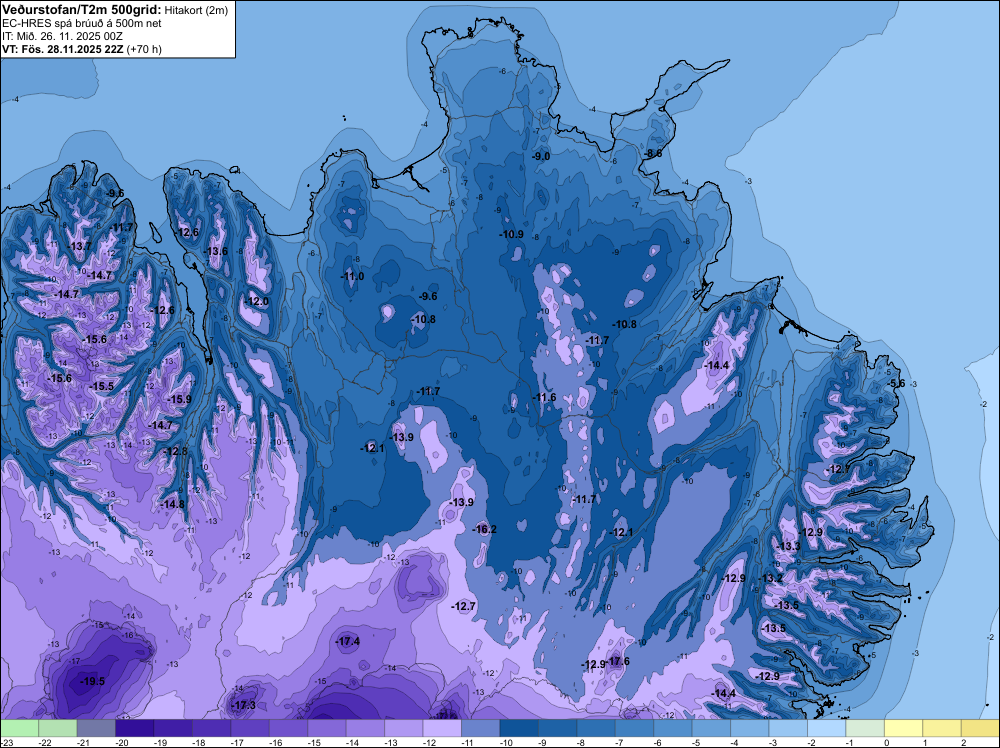The image size is (1000, 748).
Task: Click the '-12.8' temperature value
Action: pyautogui.click(x=175, y=451)
